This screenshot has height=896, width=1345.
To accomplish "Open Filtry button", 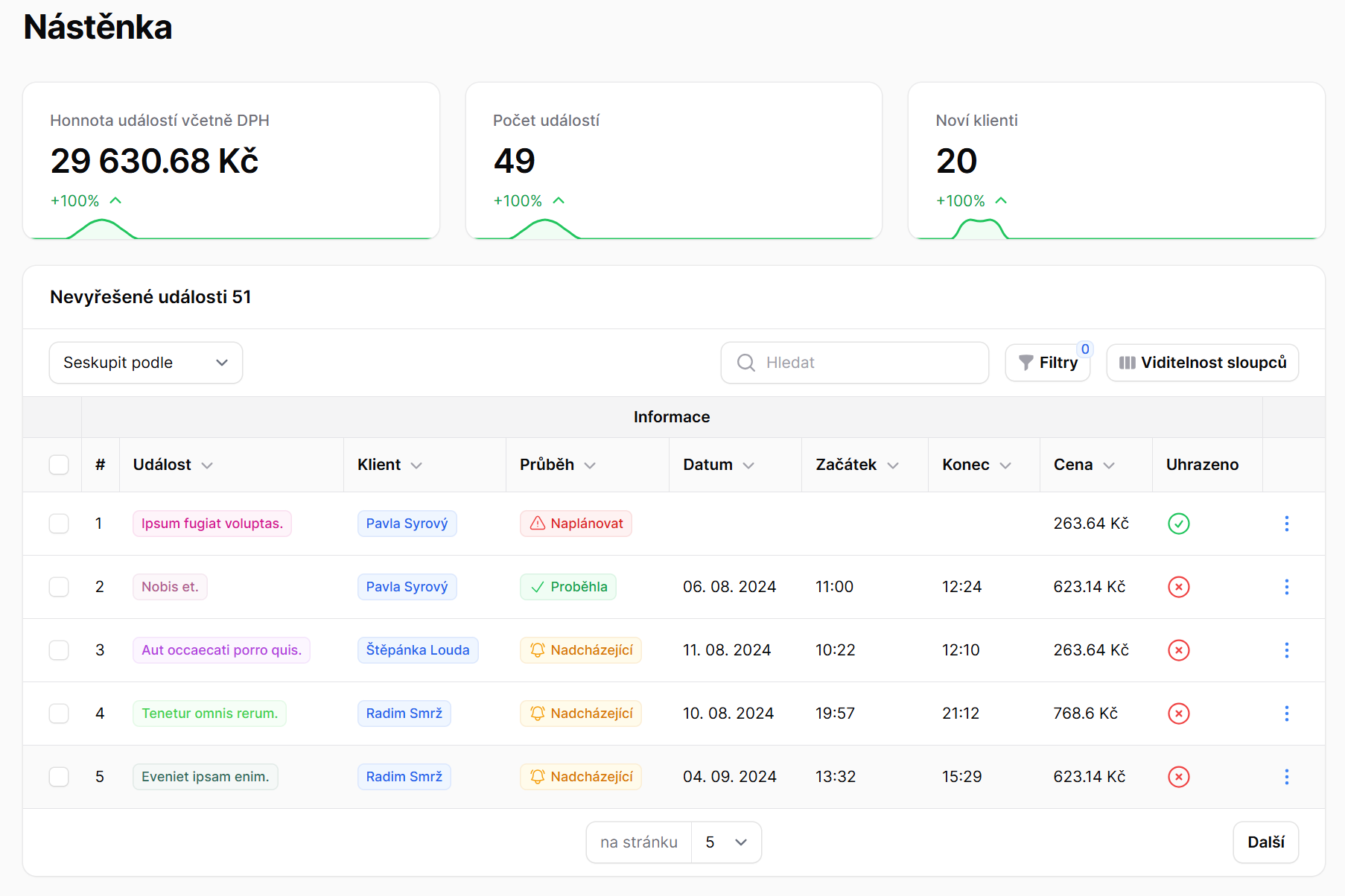I will pyautogui.click(x=1048, y=363).
